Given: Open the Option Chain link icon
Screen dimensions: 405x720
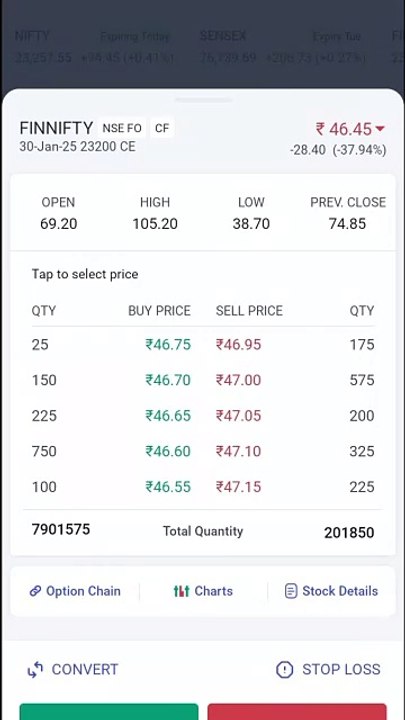Looking at the screenshot, I should coord(35,591).
